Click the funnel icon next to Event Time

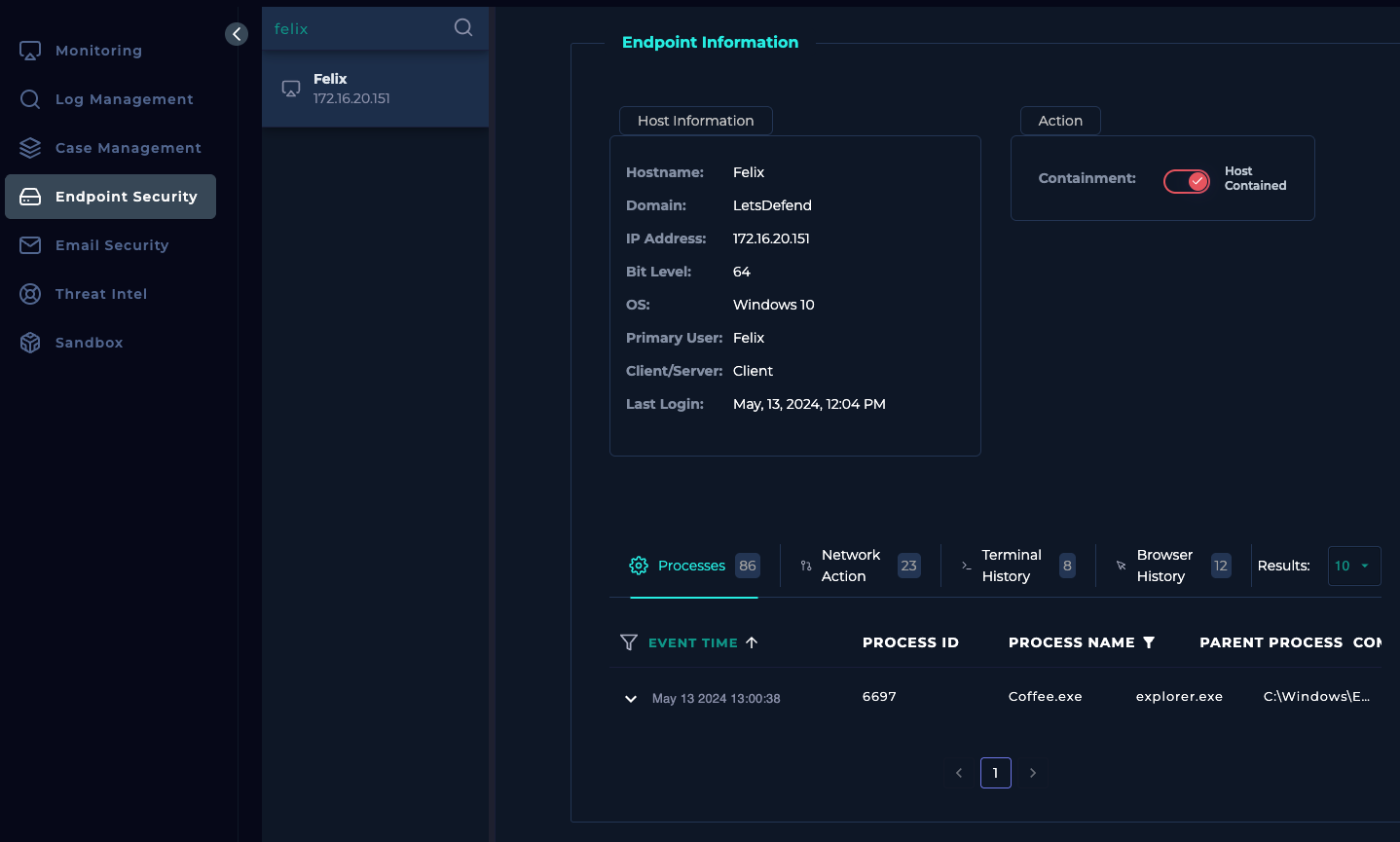click(x=629, y=642)
